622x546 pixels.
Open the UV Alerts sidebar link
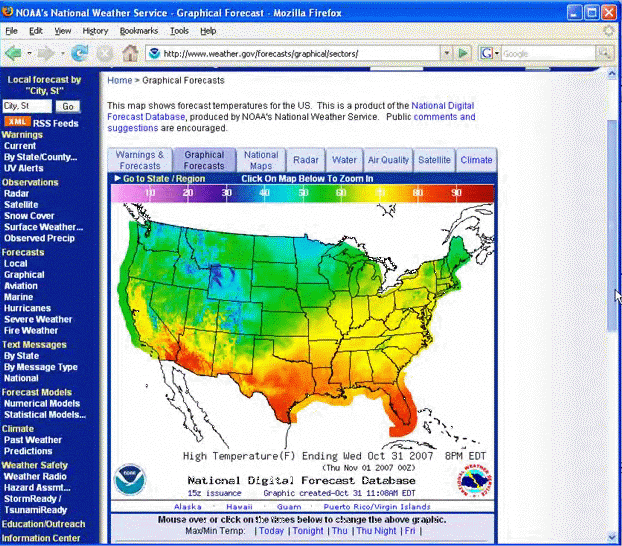pyautogui.click(x=23, y=168)
